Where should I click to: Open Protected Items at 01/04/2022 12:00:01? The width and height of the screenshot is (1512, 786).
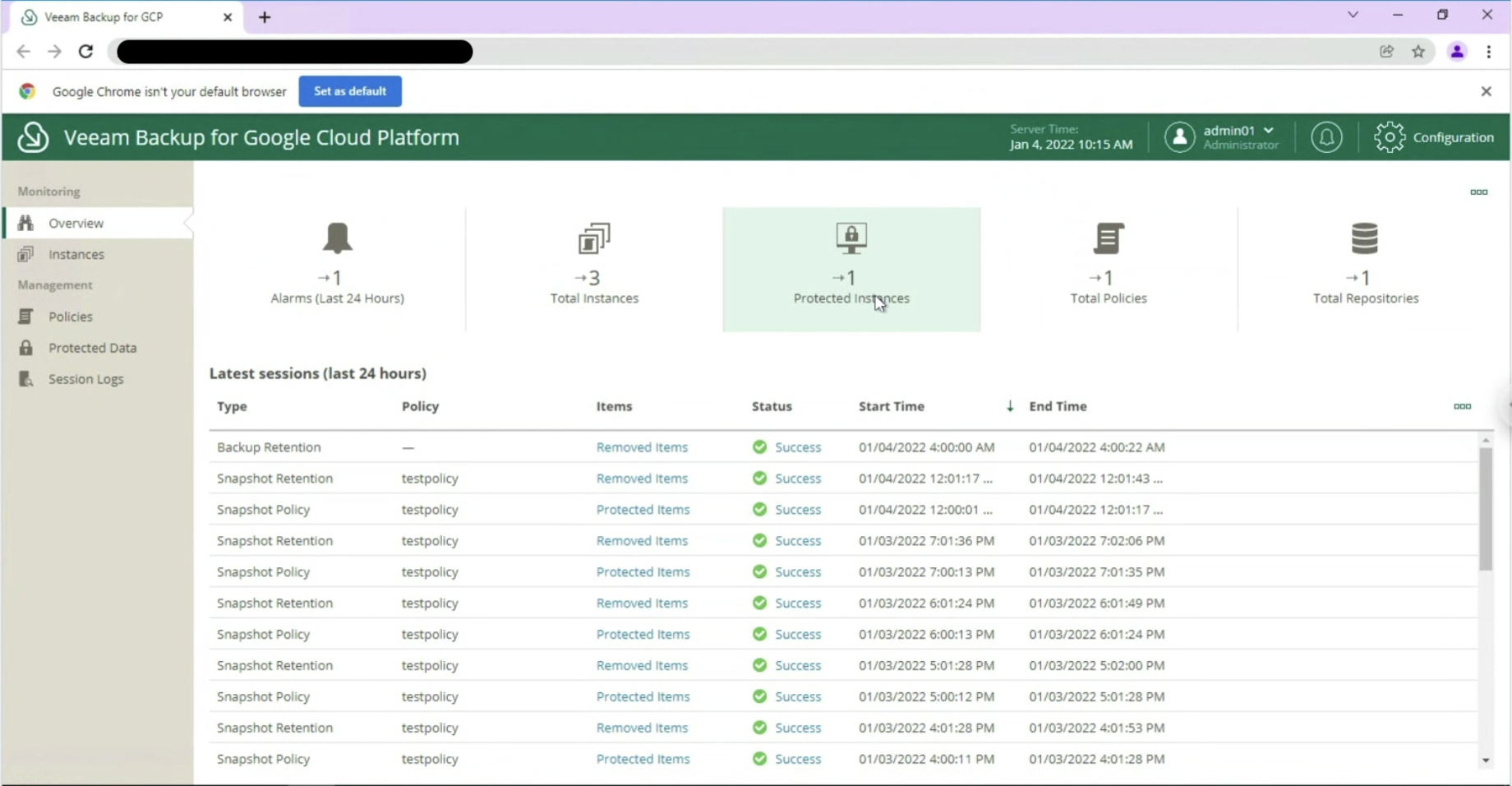643,510
